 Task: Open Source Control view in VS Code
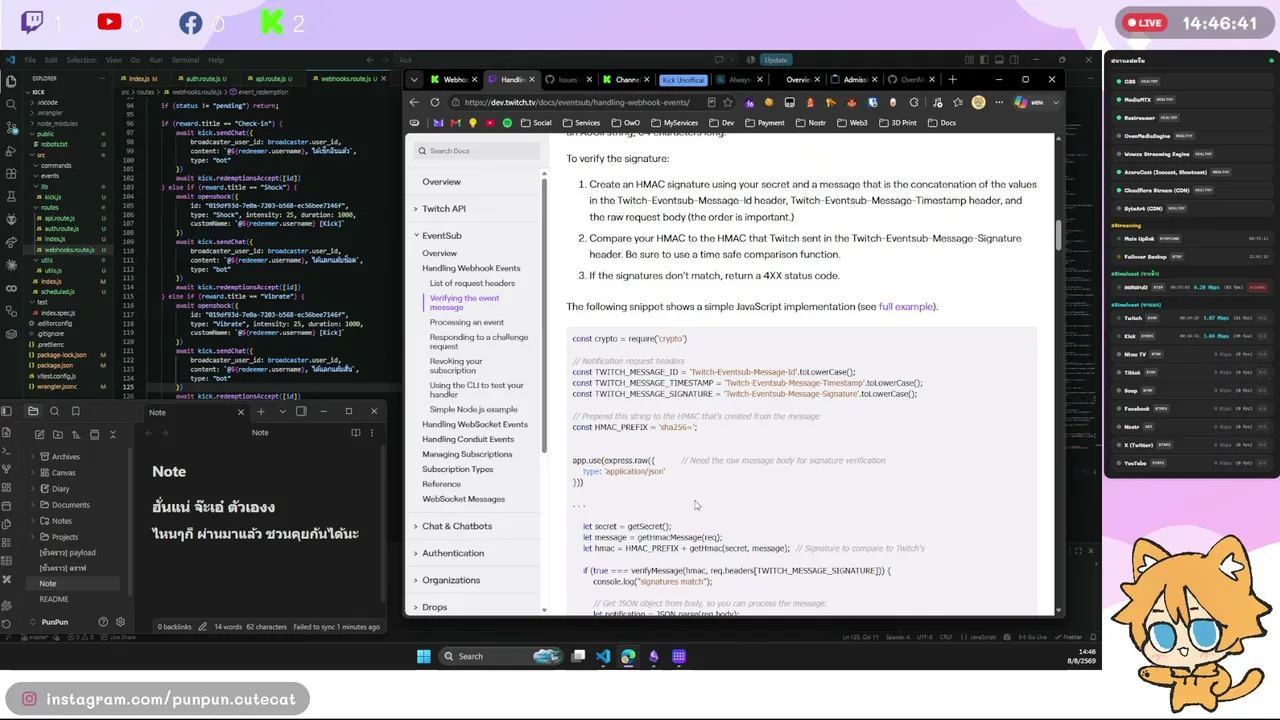[x=11, y=128]
